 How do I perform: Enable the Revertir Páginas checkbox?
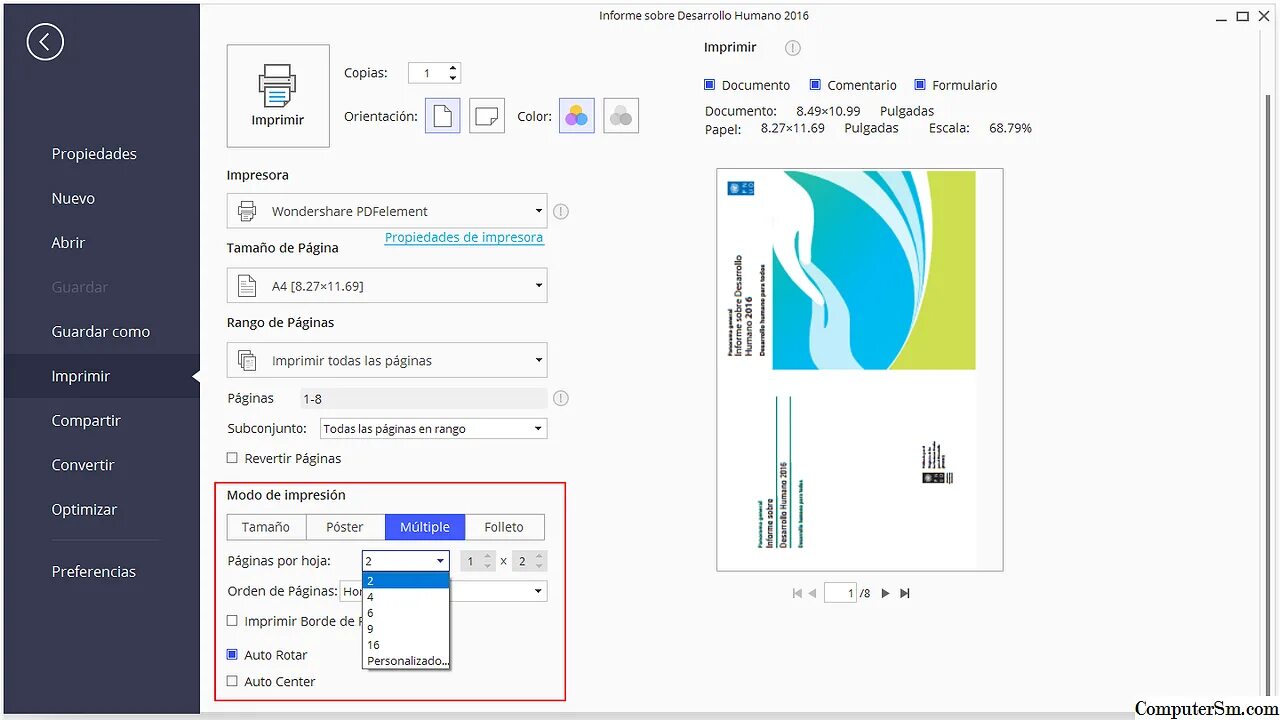(232, 458)
